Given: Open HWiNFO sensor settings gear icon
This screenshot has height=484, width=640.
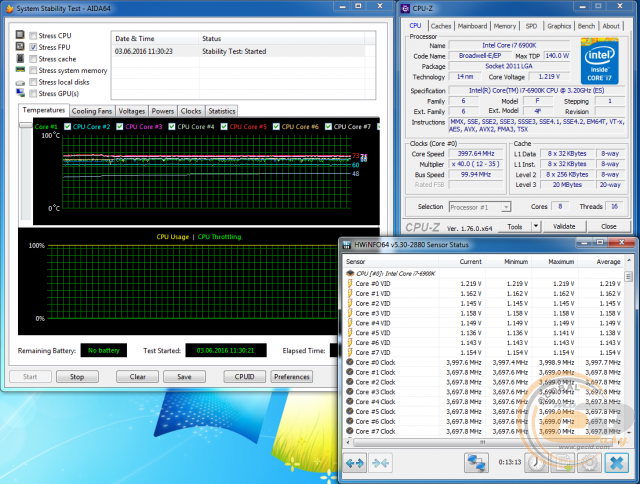Looking at the screenshot, I should coord(589,463).
